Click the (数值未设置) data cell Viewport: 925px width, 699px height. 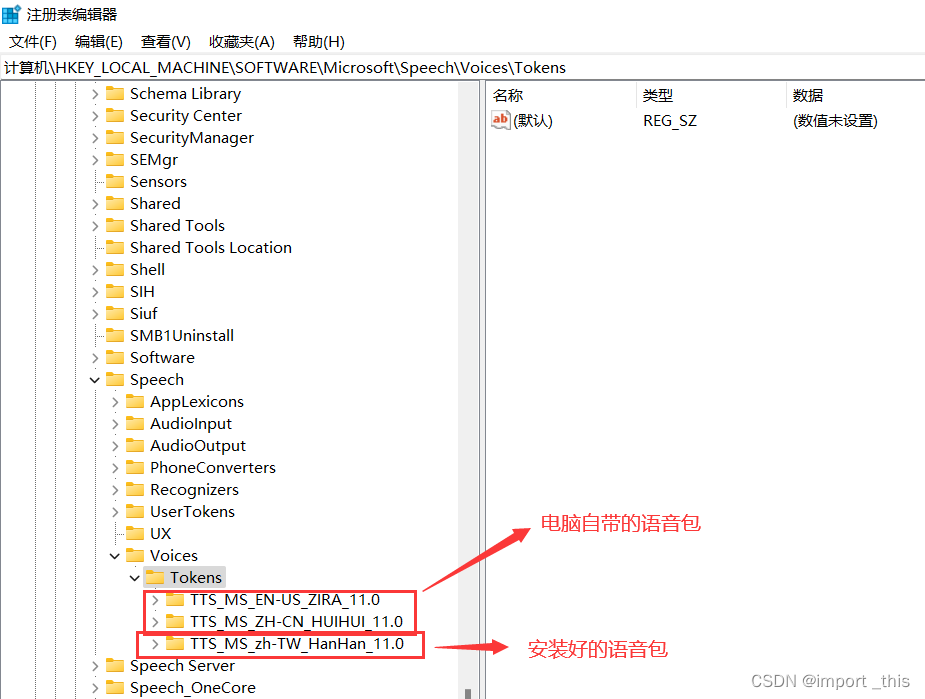835,121
